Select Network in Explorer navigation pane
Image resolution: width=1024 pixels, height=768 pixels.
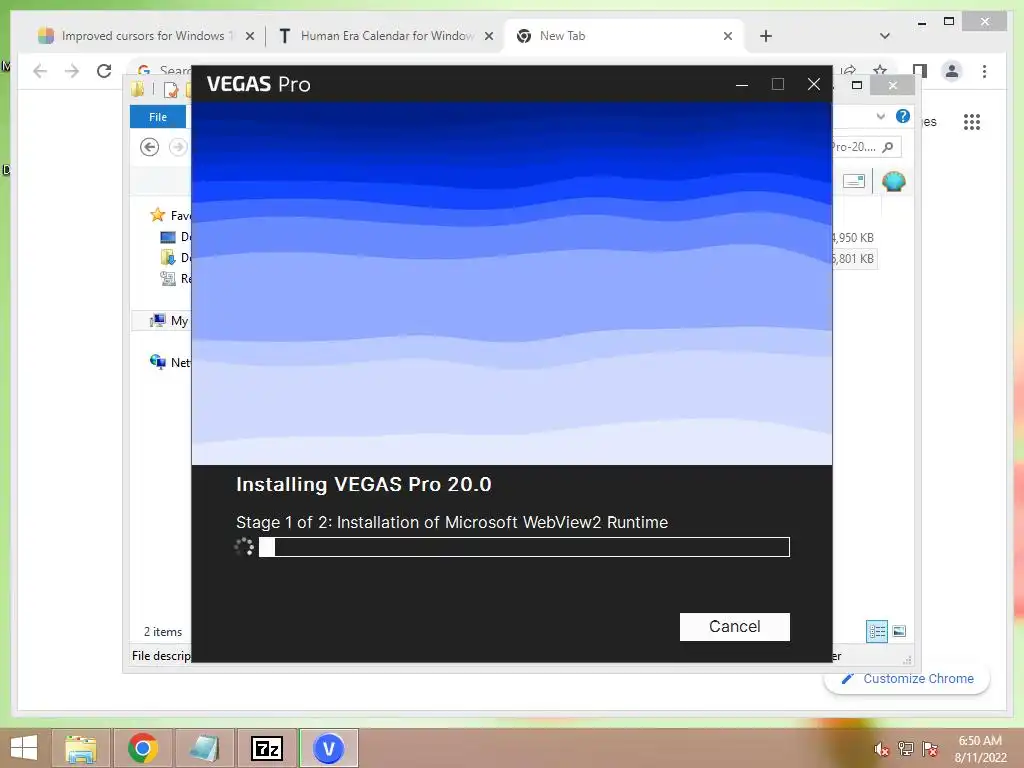170,362
